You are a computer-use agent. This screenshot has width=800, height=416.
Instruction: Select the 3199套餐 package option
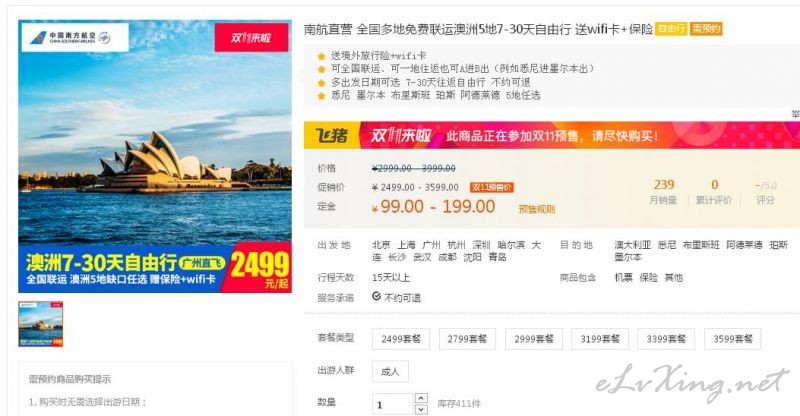[600, 339]
